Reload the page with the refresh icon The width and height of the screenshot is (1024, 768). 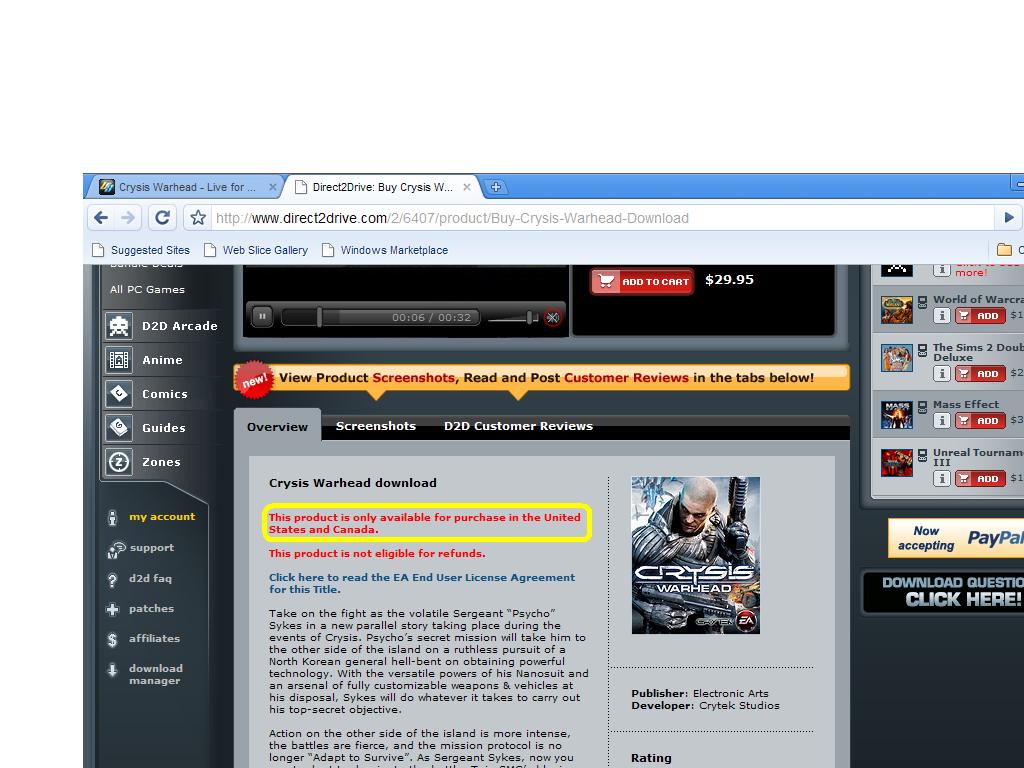pyautogui.click(x=163, y=217)
